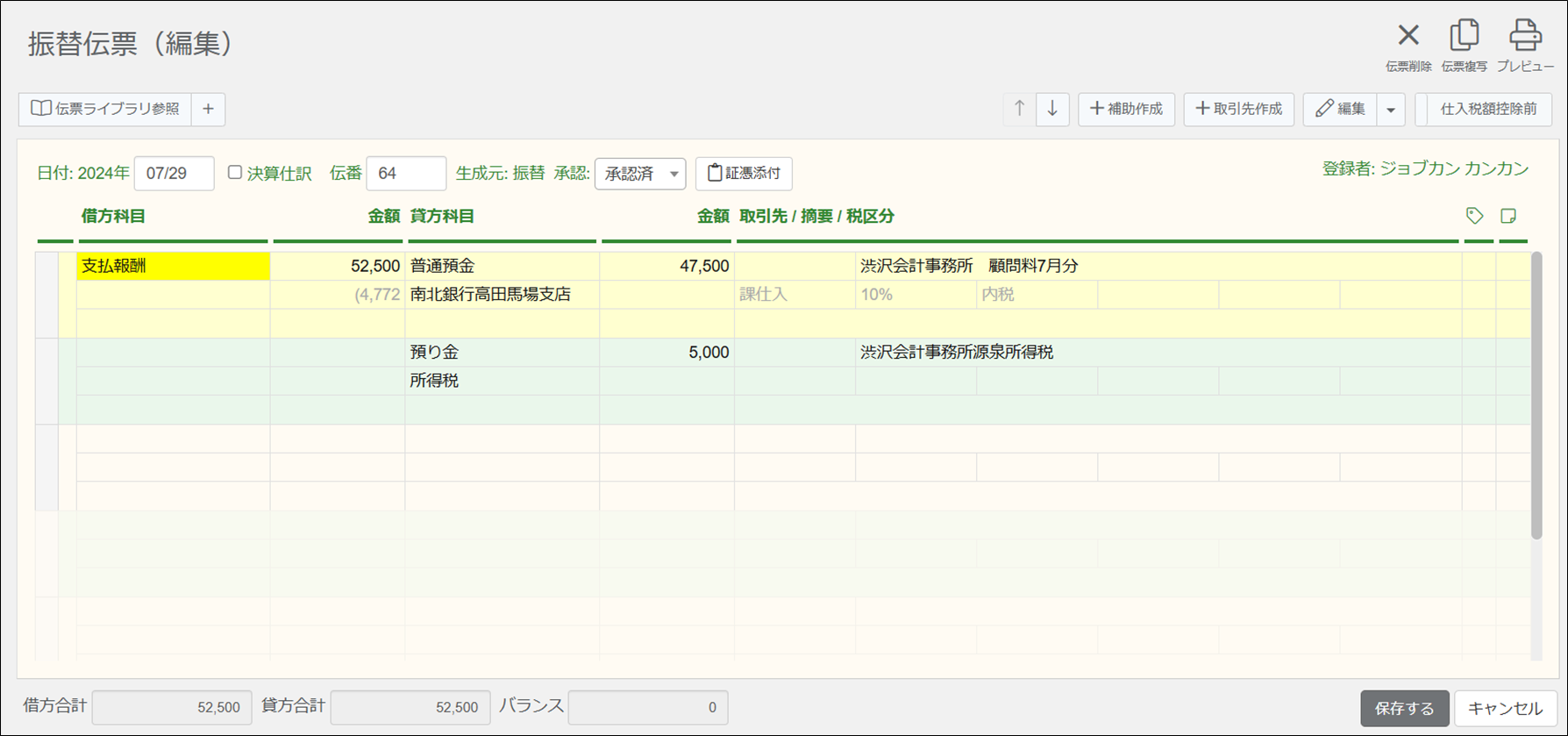Select the 預り金 credit account cell
1568x736 pixels.
point(502,353)
